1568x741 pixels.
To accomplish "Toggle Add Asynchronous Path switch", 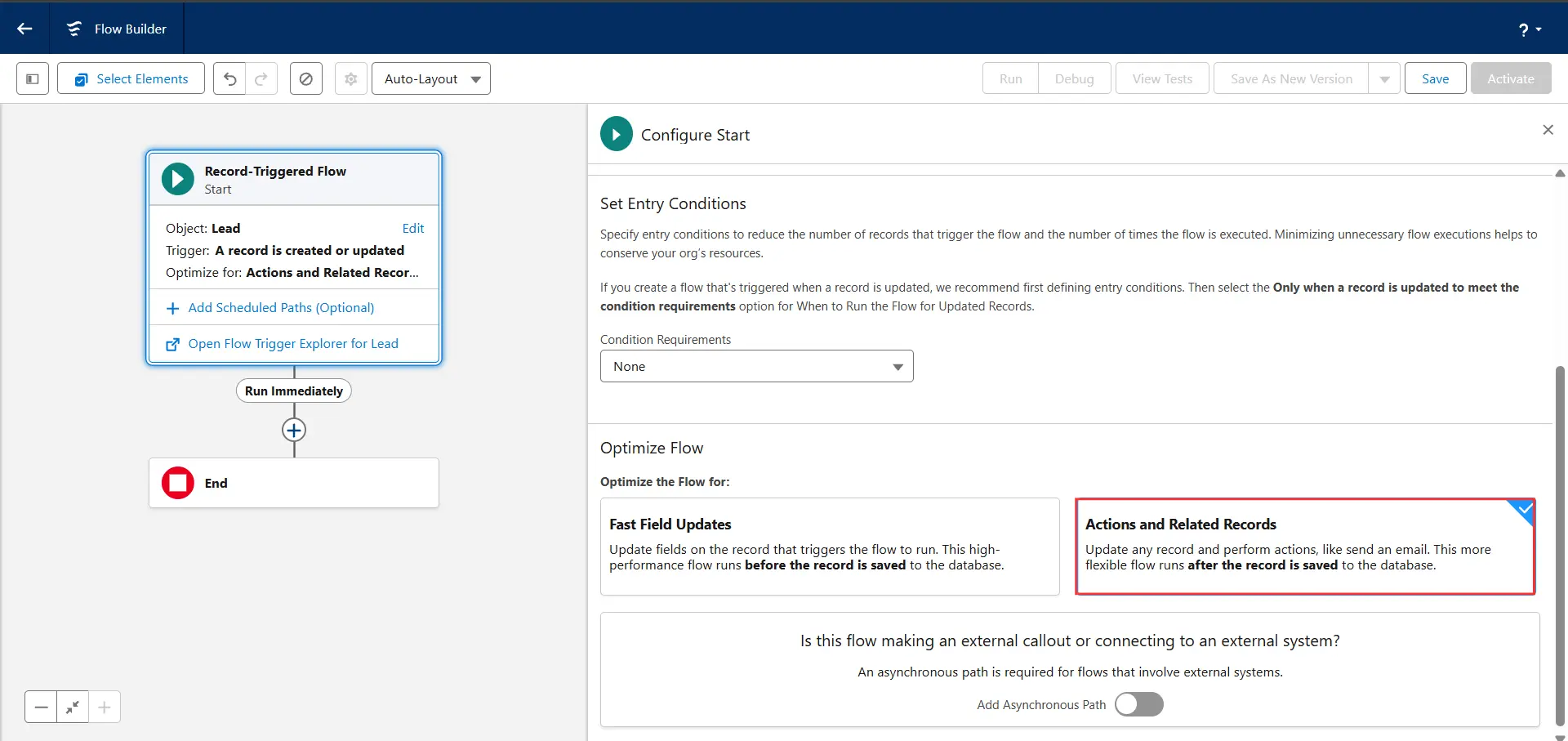I will tap(1139, 704).
